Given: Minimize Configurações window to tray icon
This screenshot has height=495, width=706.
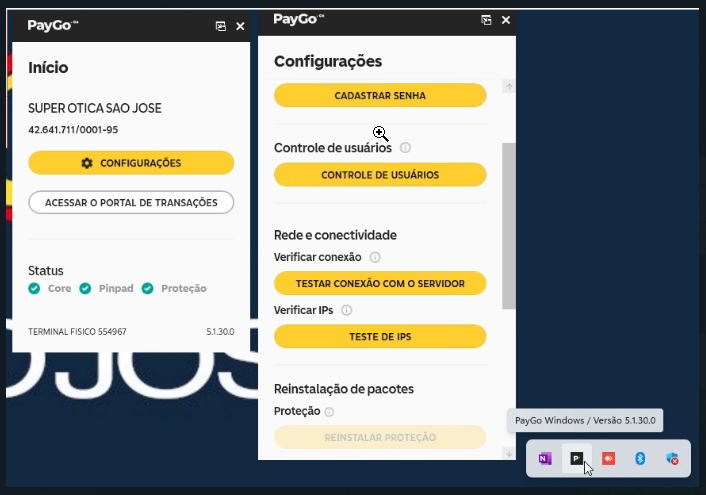Looking at the screenshot, I should [487, 20].
